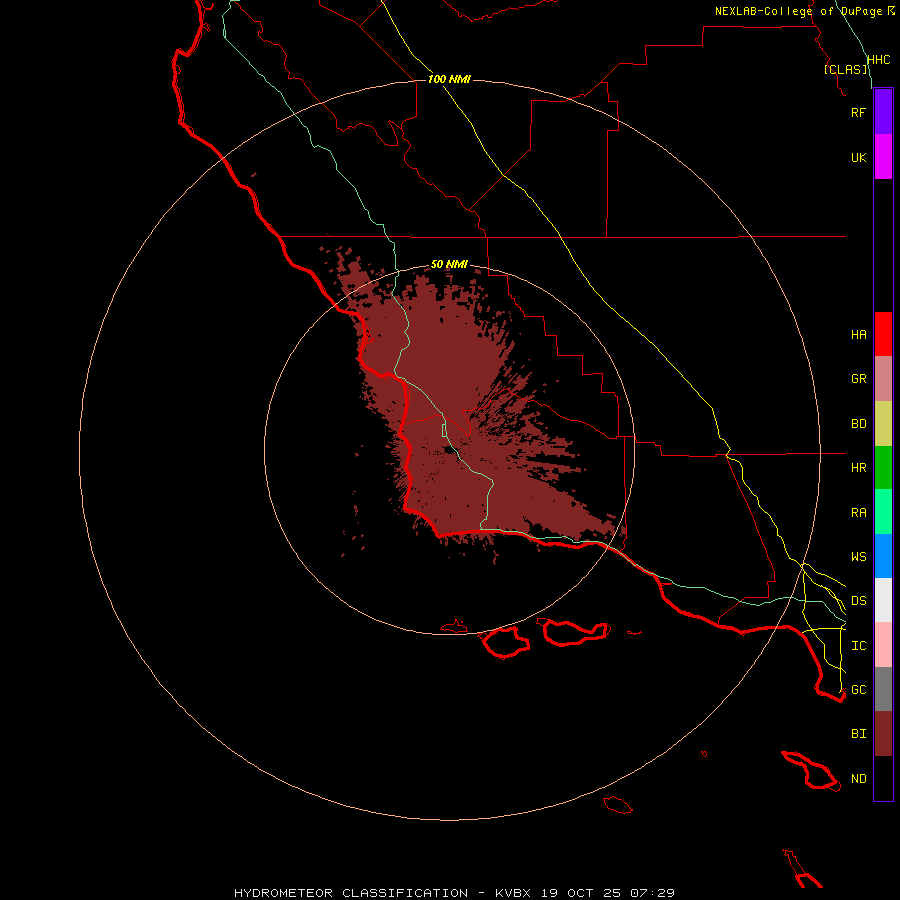Click the RF purple legend swatch
Viewport: 900px width, 900px height.
point(883,112)
